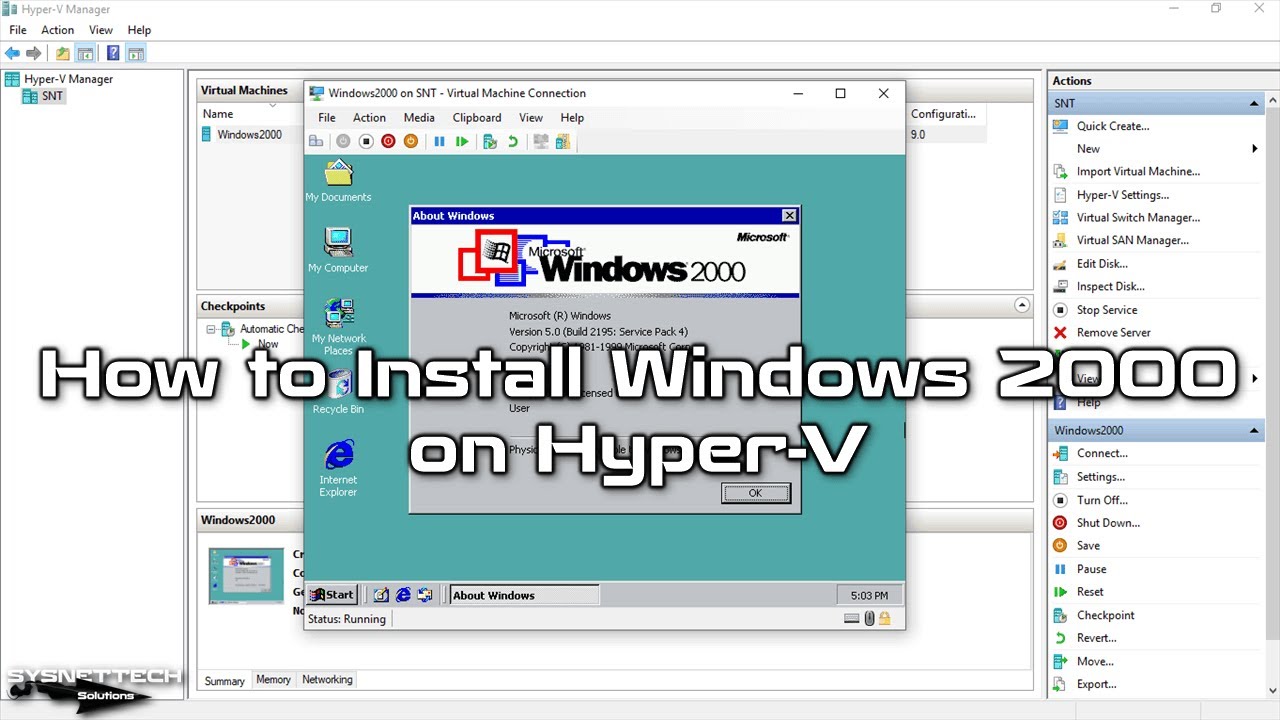Click the orange Save icon in VM toolbar

(x=410, y=142)
